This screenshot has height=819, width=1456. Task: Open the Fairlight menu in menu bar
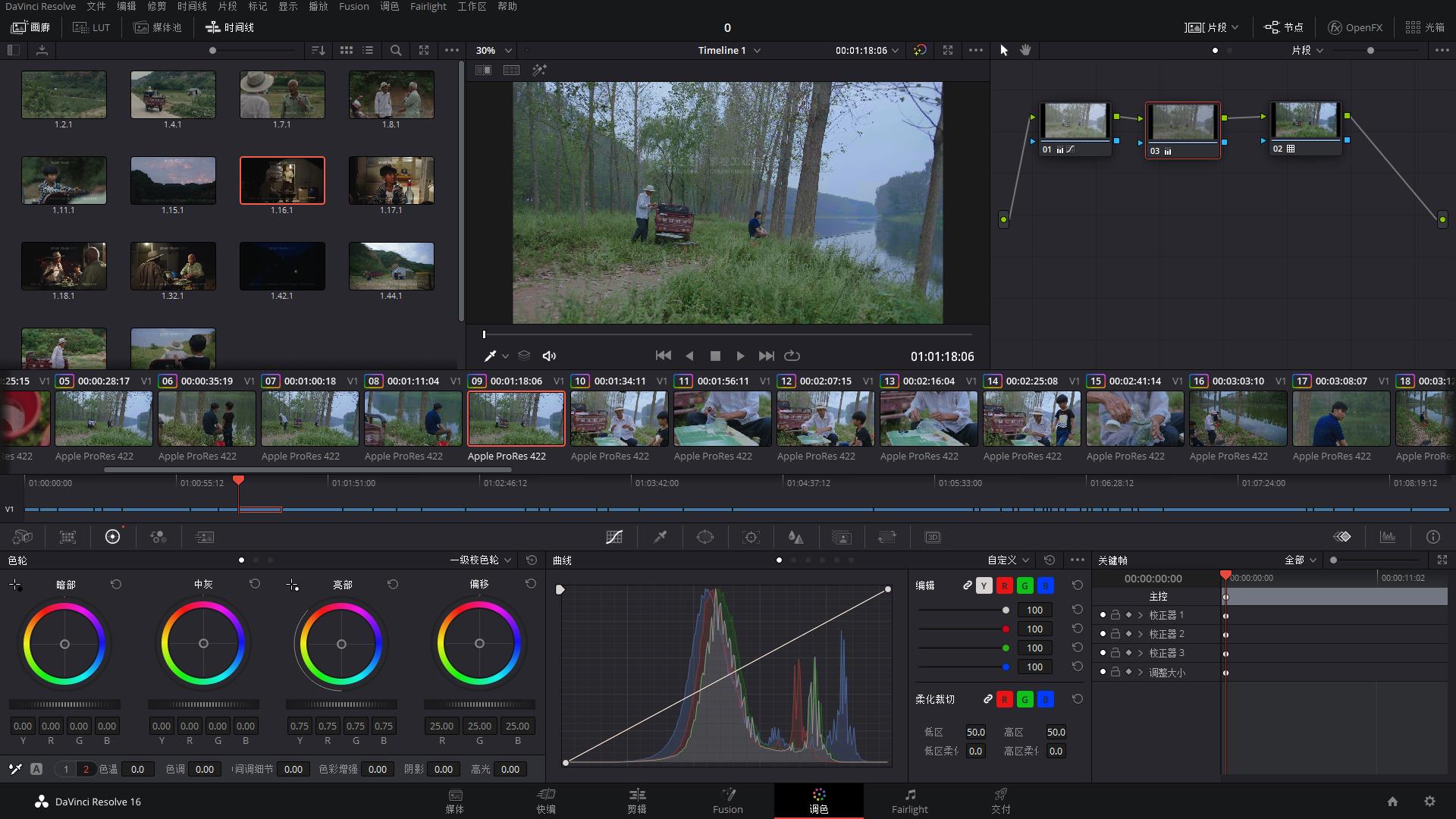[x=428, y=7]
